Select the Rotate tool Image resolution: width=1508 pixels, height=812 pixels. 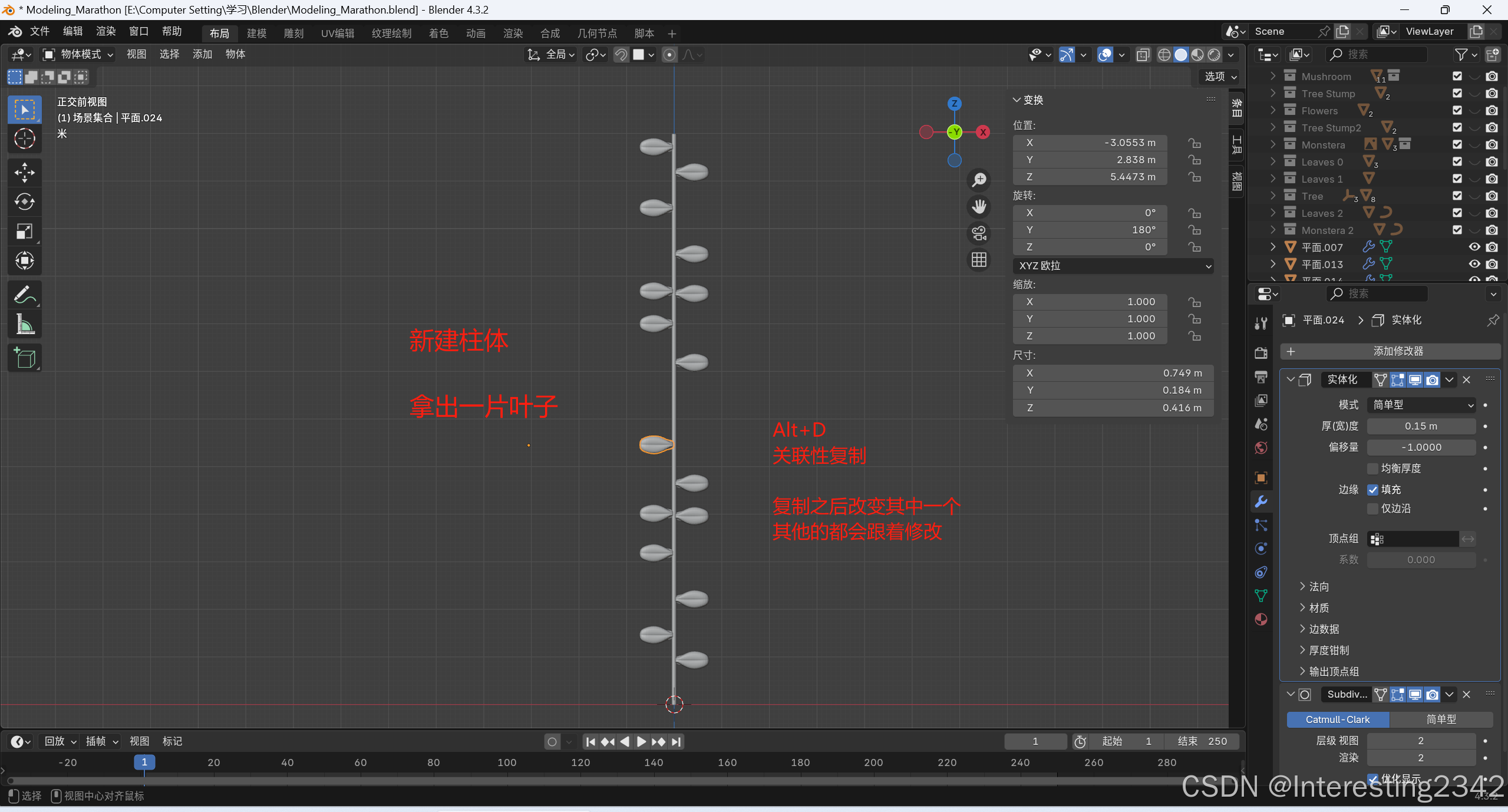[24, 202]
